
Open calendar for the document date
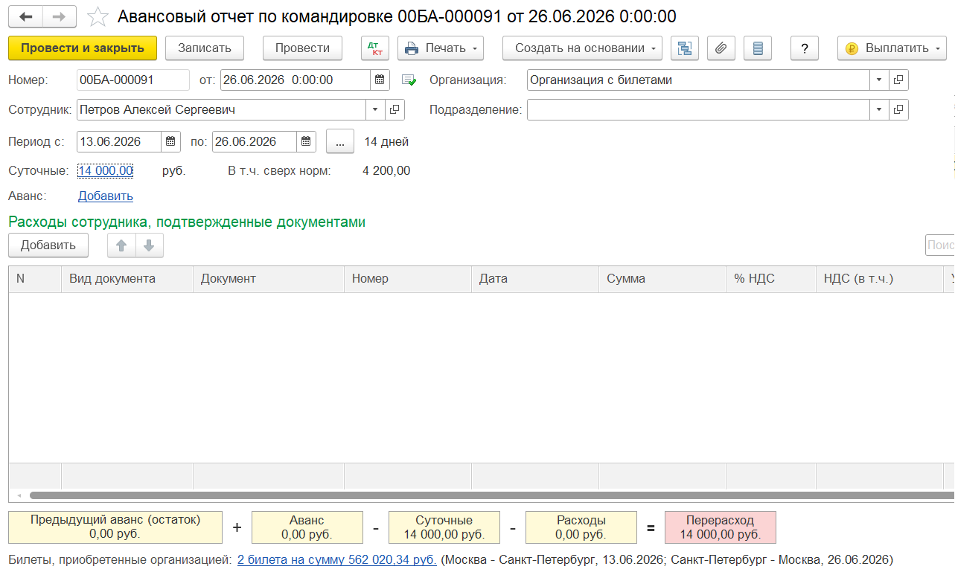pyautogui.click(x=379, y=80)
